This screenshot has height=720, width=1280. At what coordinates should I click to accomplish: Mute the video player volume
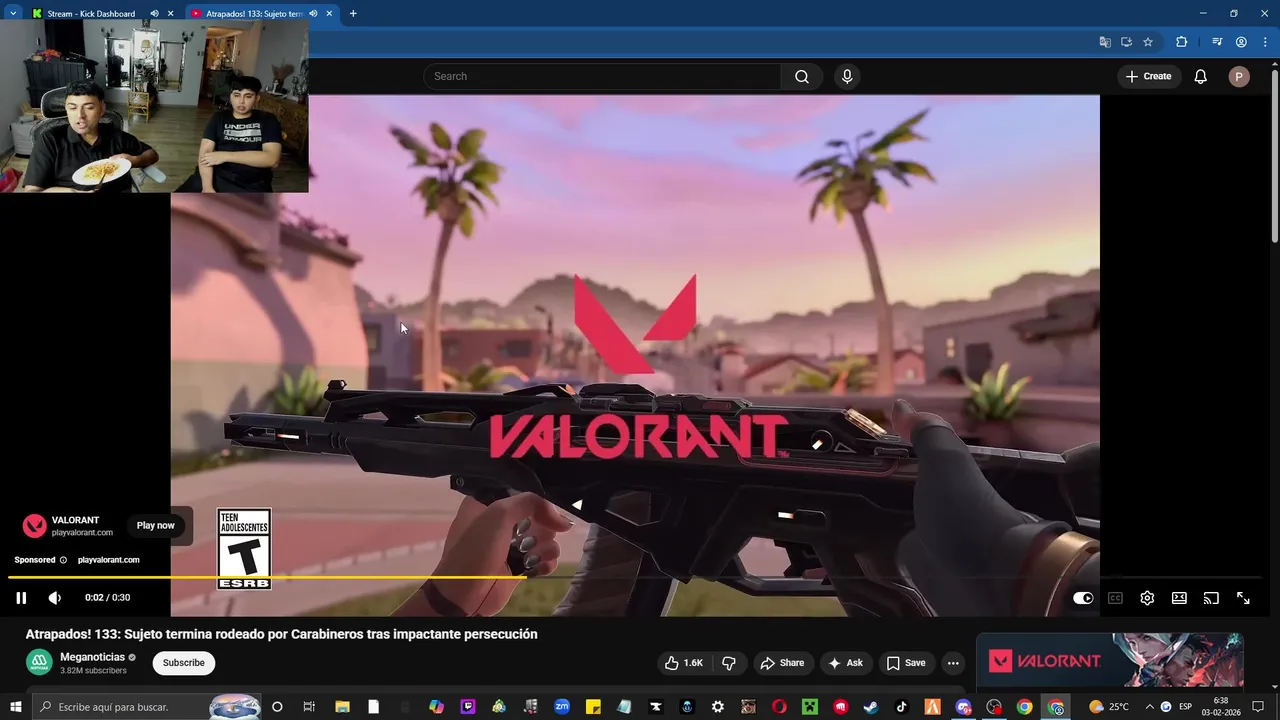(55, 598)
